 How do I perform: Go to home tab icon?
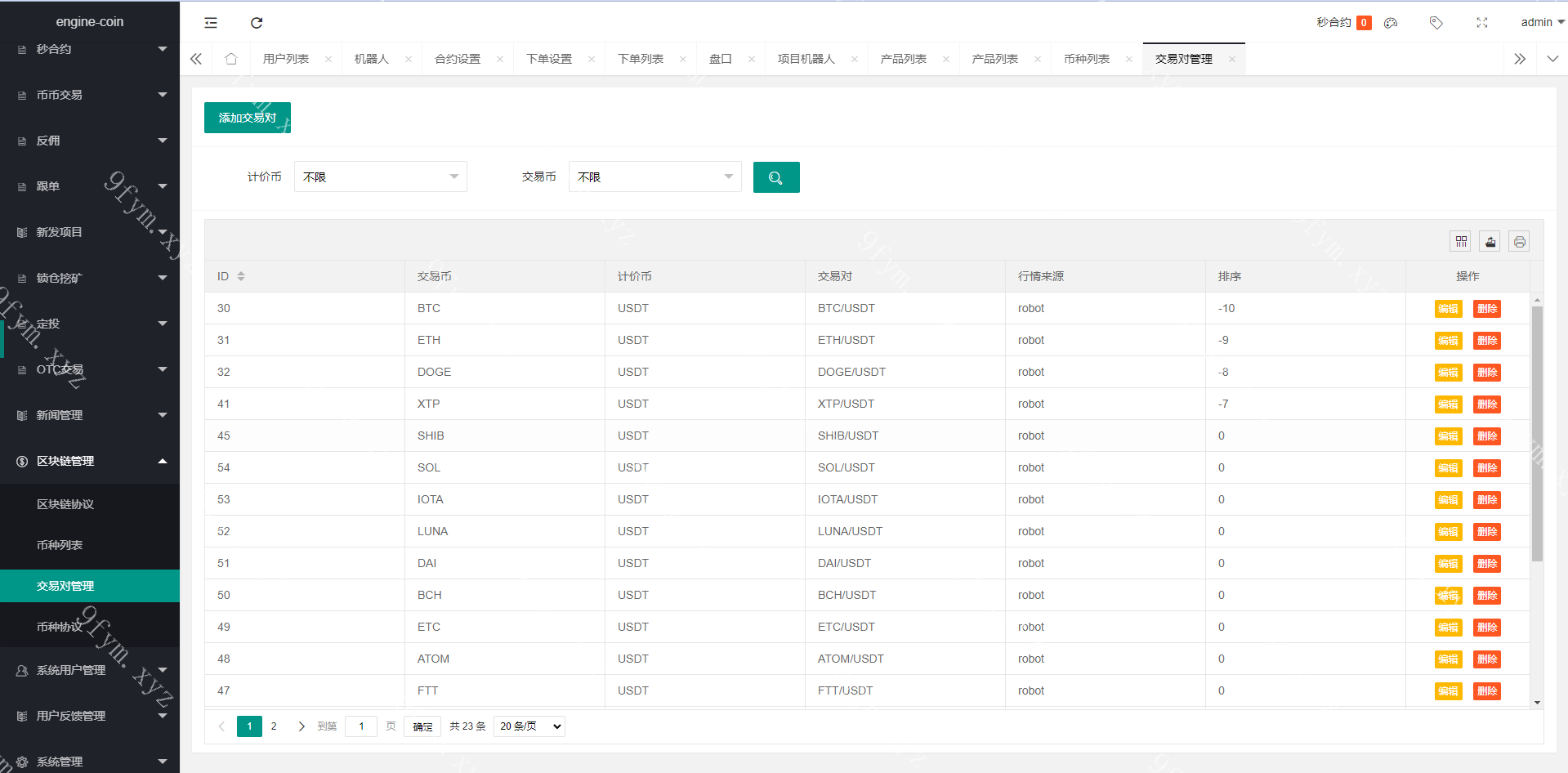(231, 59)
